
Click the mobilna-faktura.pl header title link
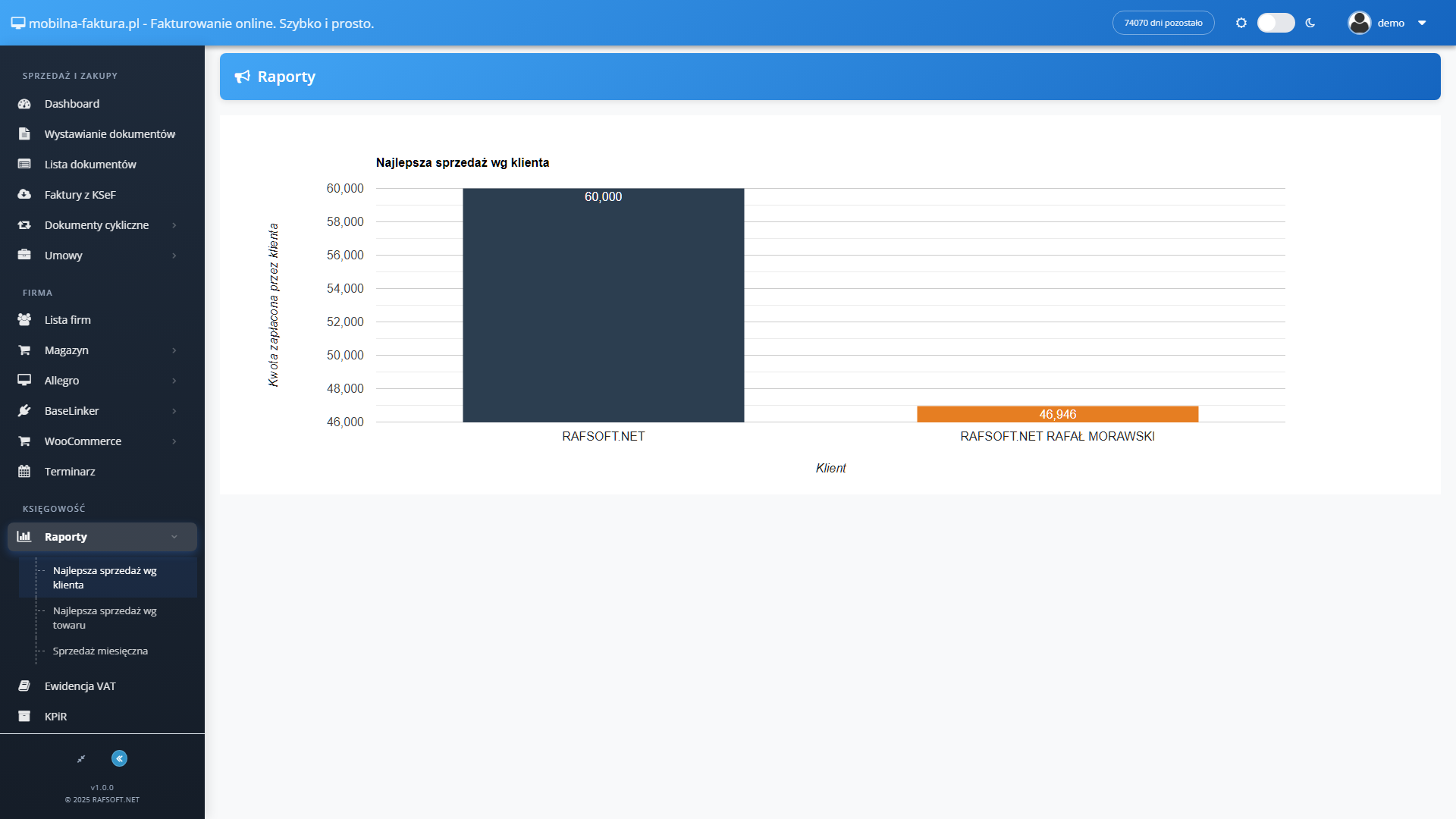(x=193, y=23)
